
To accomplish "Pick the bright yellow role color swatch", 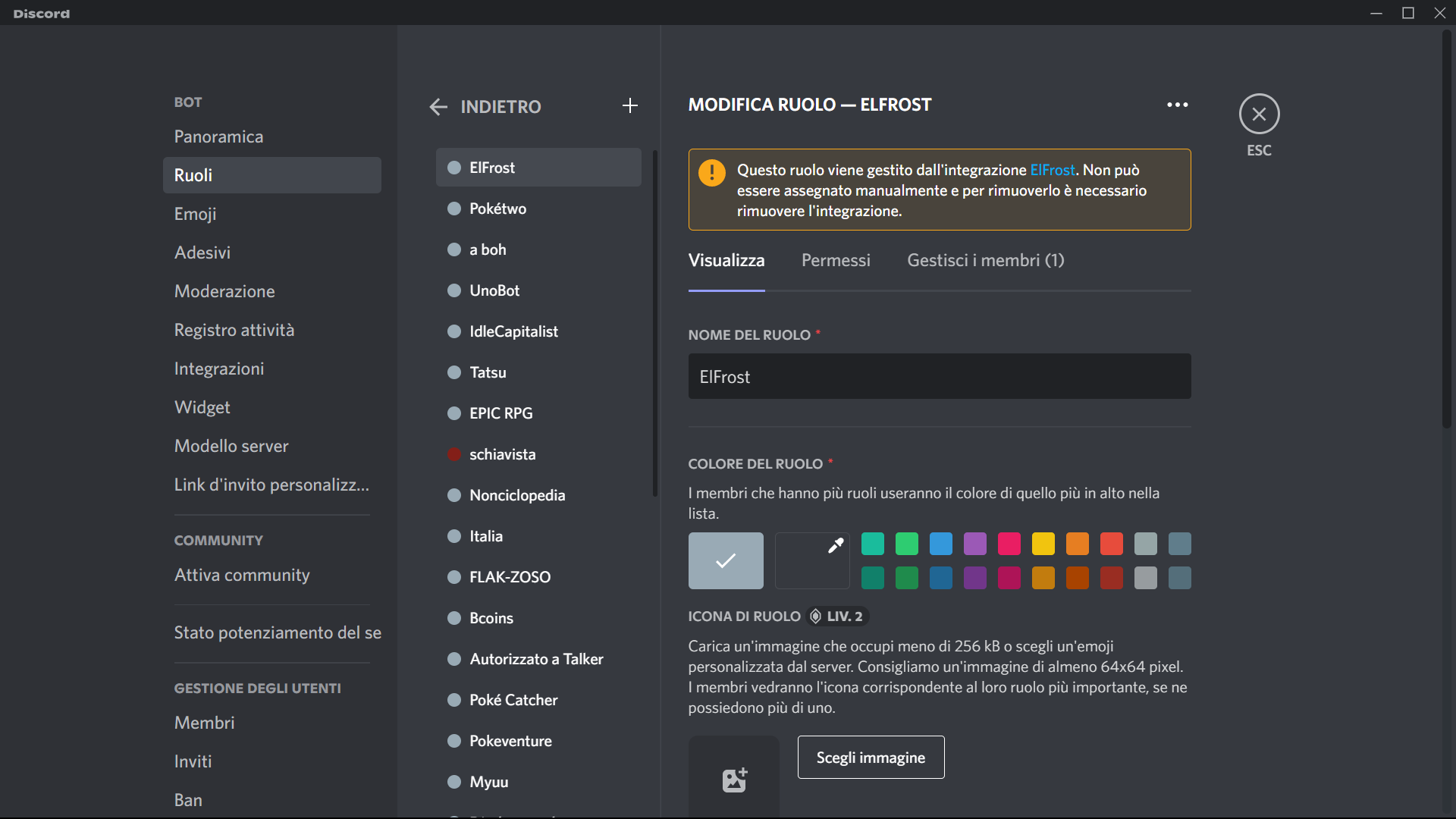I will click(1043, 544).
